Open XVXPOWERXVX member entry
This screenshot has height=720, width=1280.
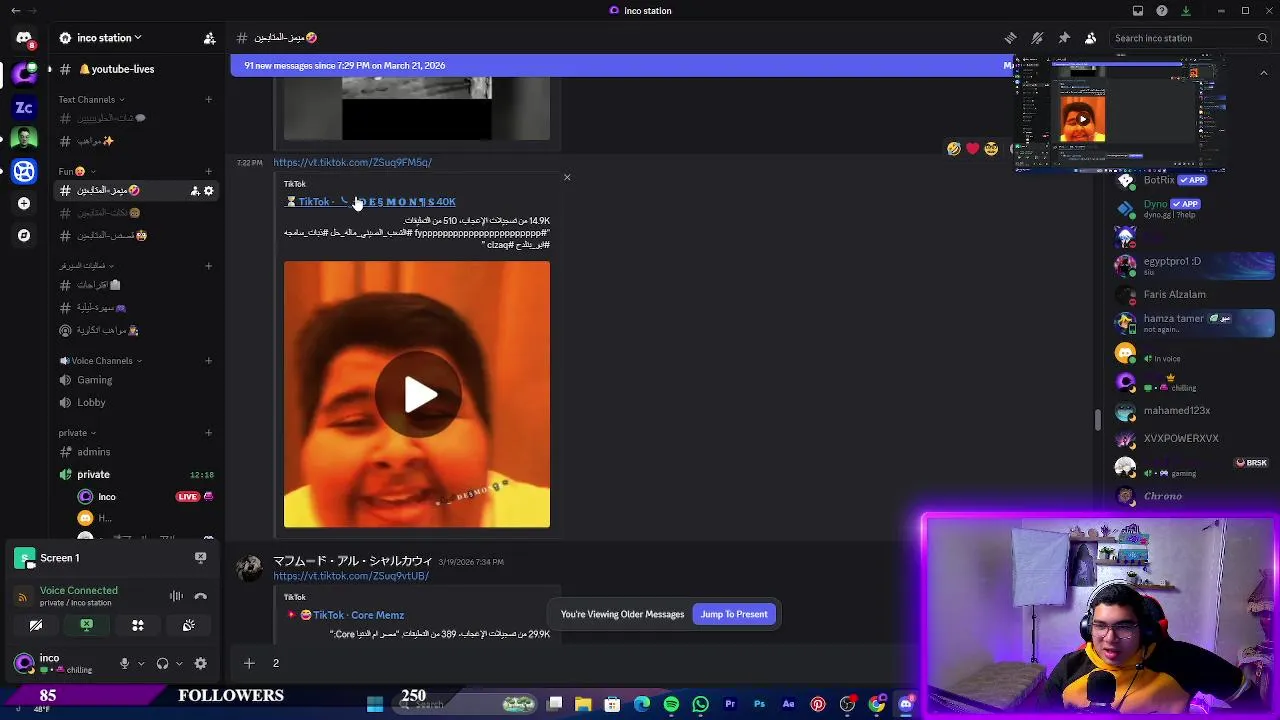pyautogui.click(x=1194, y=438)
